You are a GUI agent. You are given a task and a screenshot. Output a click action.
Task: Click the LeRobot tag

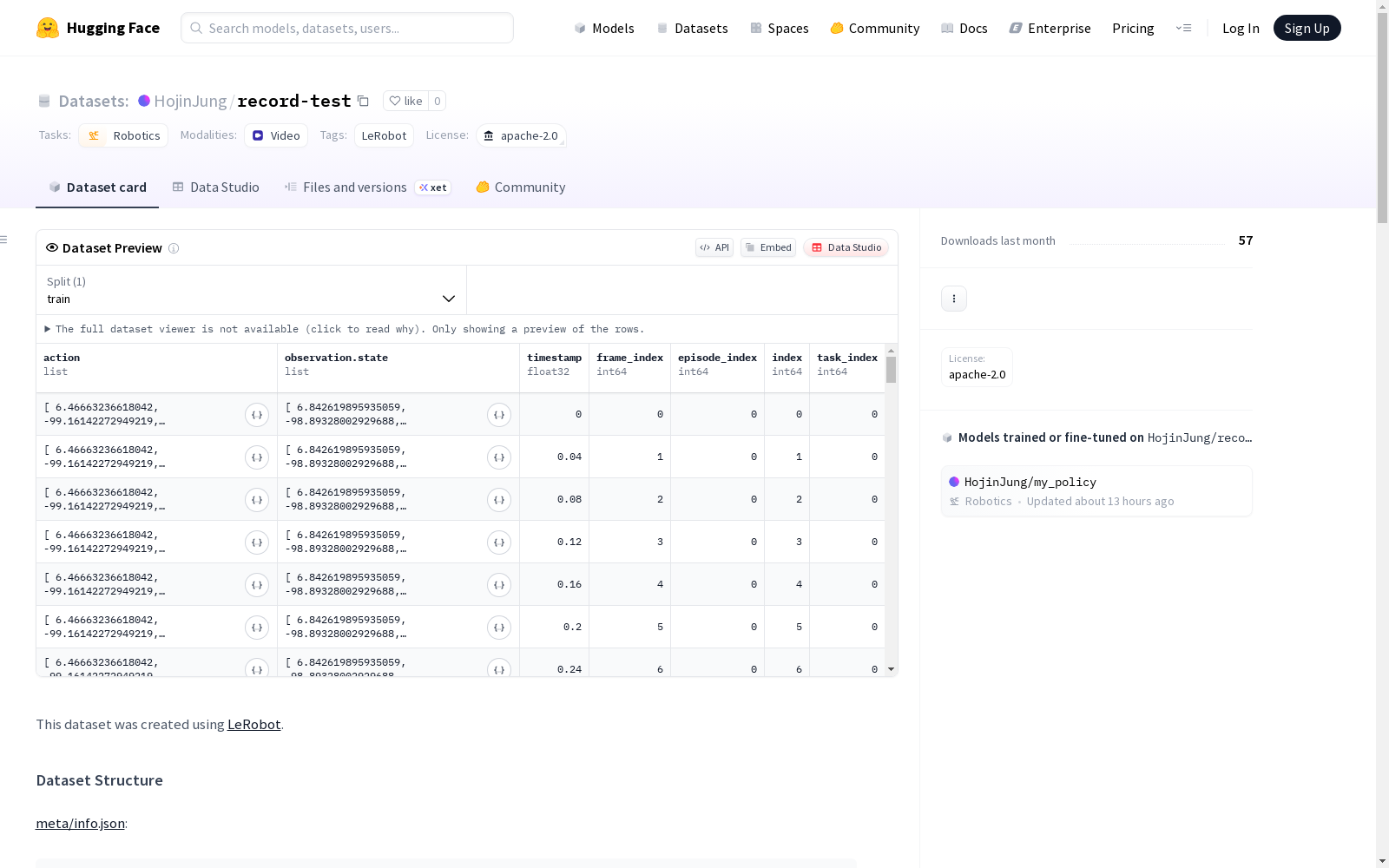pos(384,135)
